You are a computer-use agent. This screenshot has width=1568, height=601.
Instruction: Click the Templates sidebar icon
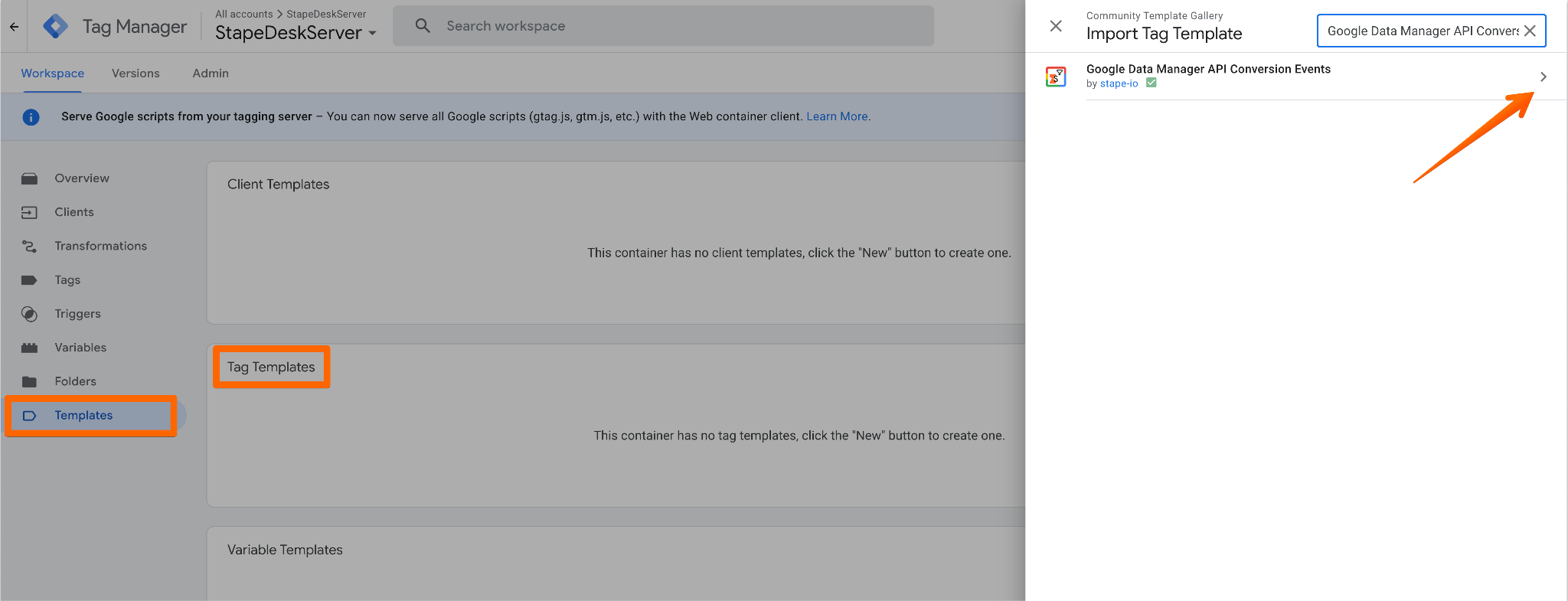click(29, 416)
